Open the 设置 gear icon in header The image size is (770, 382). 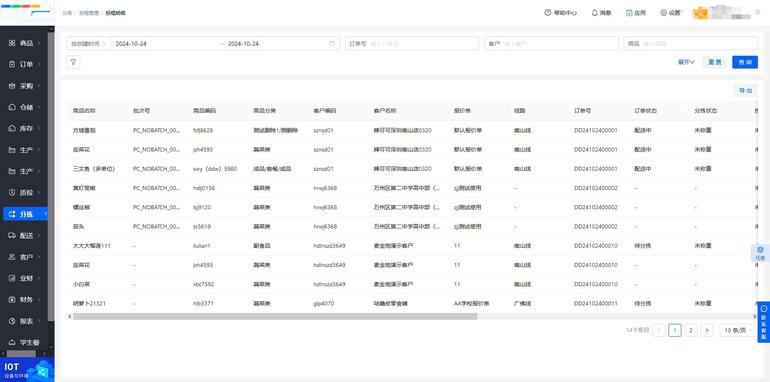pyautogui.click(x=663, y=13)
